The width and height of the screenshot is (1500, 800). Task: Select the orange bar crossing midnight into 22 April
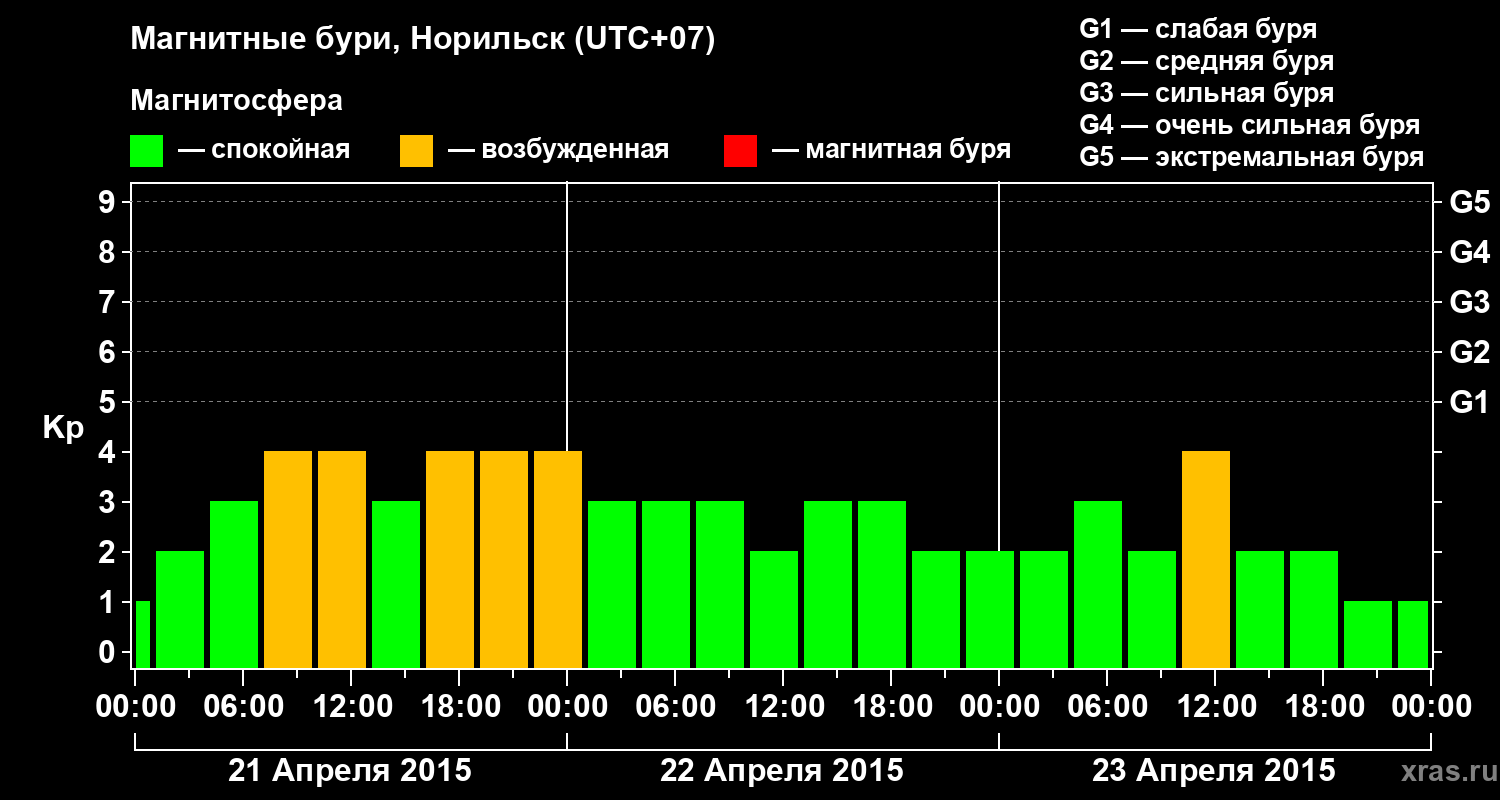[x=558, y=559]
